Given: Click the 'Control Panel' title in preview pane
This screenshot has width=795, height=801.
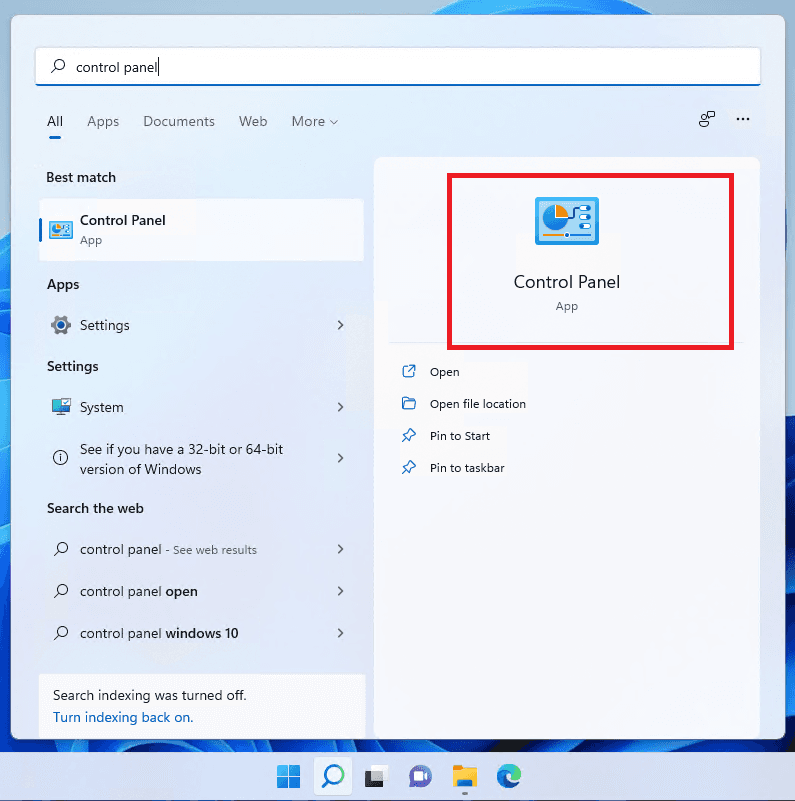Looking at the screenshot, I should tap(567, 282).
